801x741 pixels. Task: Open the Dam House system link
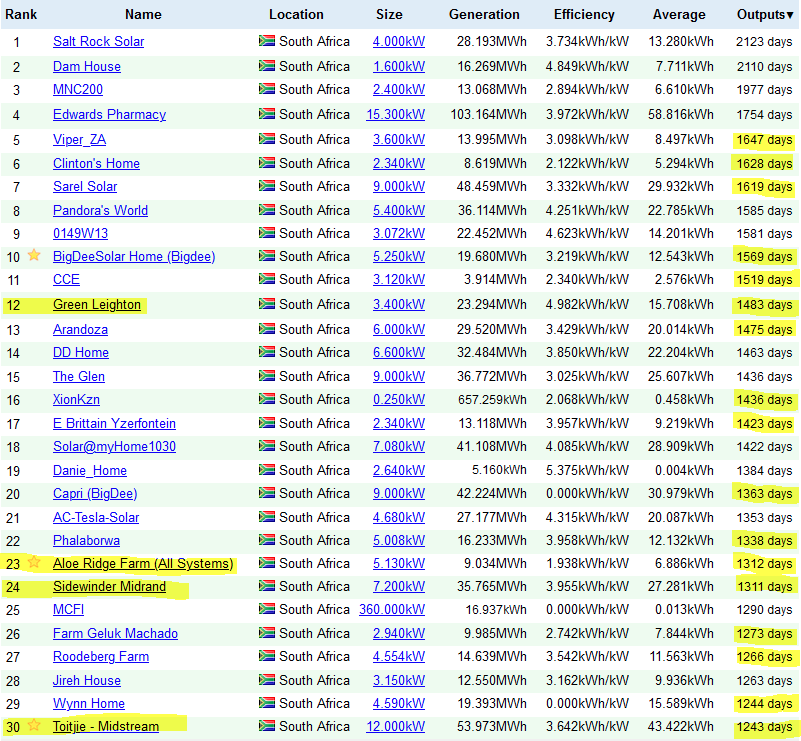pos(87,66)
